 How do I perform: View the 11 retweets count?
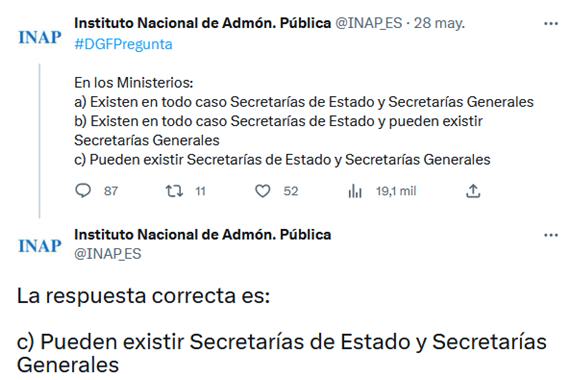coord(200,191)
